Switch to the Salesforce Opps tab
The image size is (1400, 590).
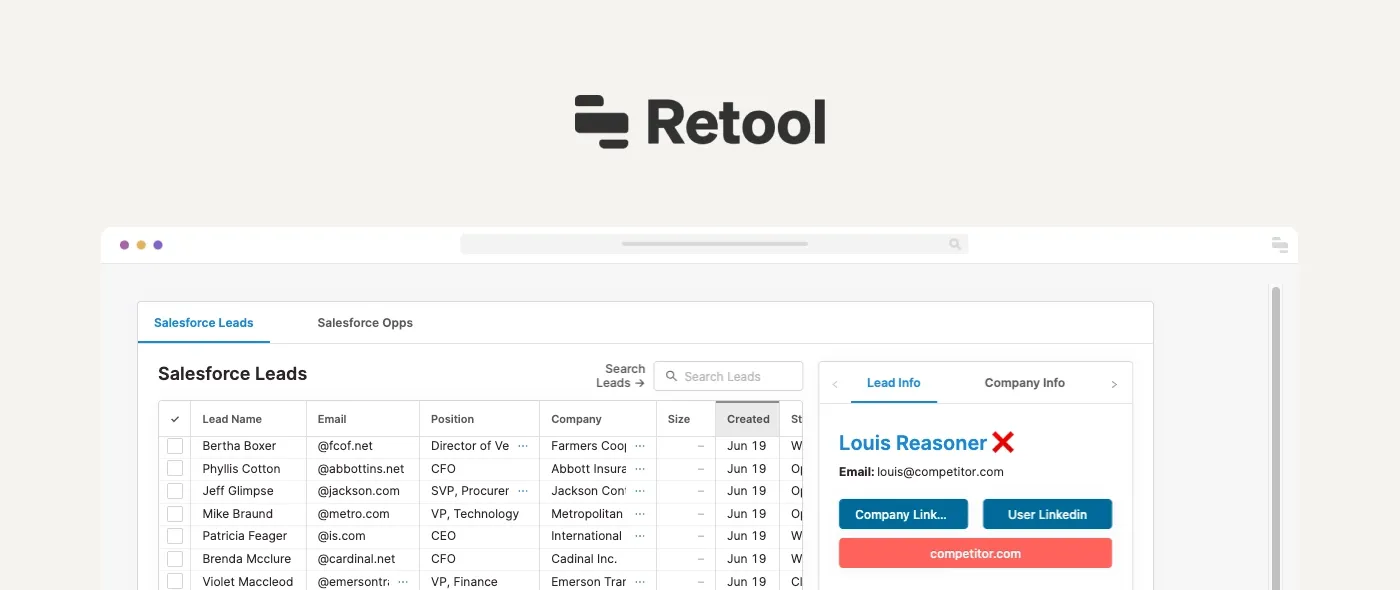[365, 323]
